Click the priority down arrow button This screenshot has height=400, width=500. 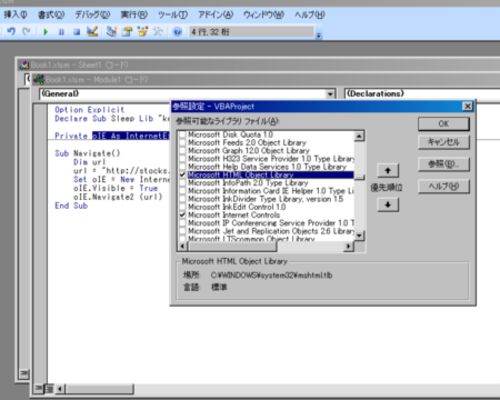point(388,205)
